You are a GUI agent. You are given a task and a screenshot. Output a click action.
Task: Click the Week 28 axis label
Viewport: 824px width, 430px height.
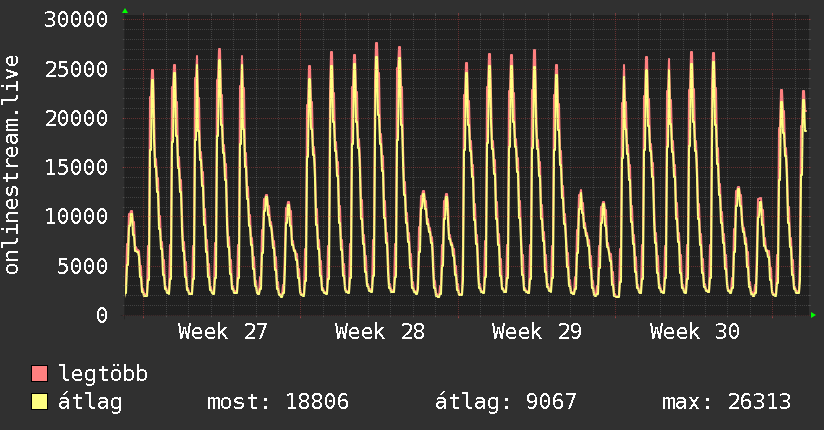tap(380, 332)
